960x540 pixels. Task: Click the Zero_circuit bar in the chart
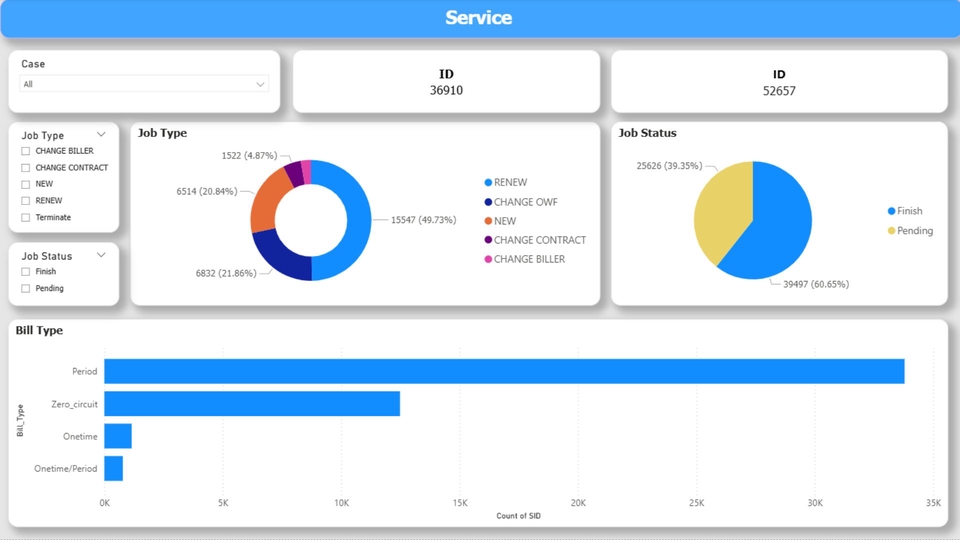point(252,404)
